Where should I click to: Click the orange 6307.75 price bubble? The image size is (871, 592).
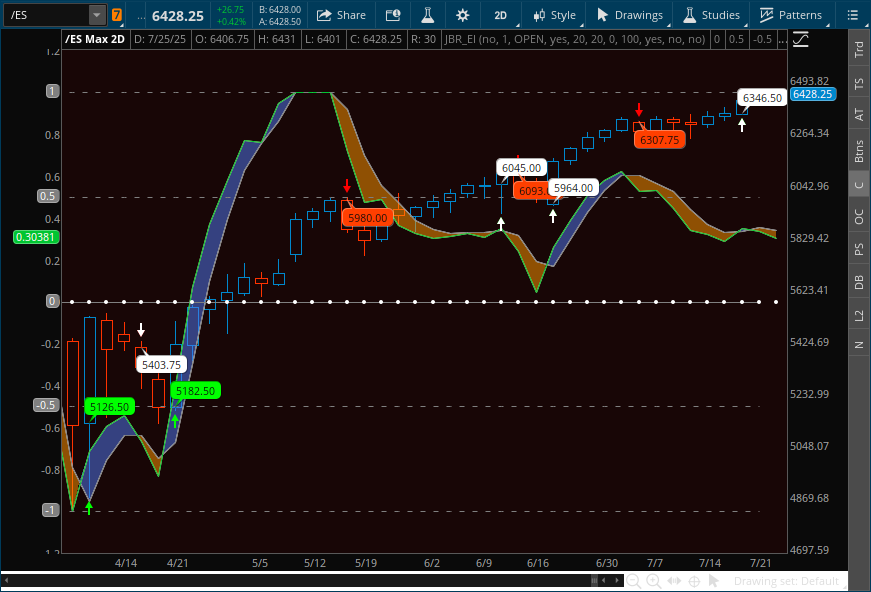659,140
